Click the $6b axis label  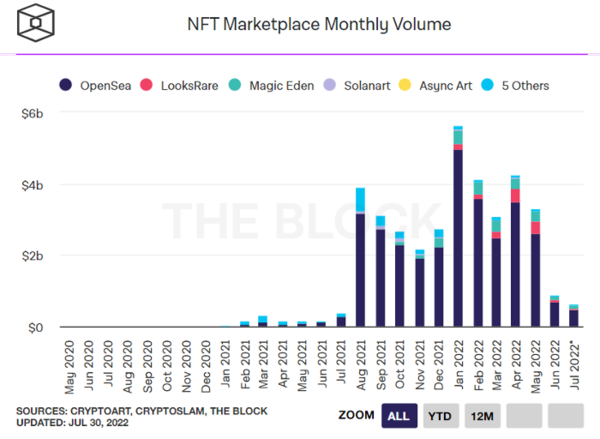click(x=33, y=114)
